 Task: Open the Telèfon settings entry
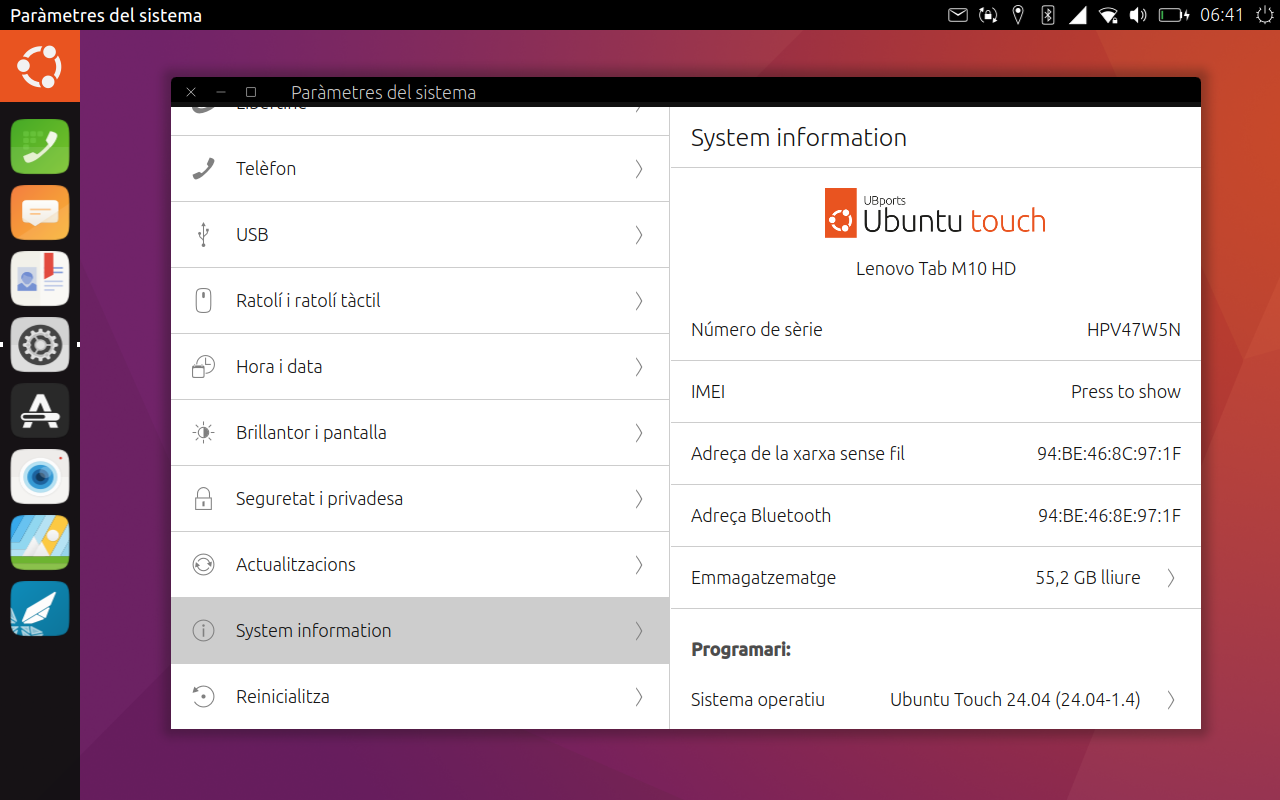pos(420,168)
